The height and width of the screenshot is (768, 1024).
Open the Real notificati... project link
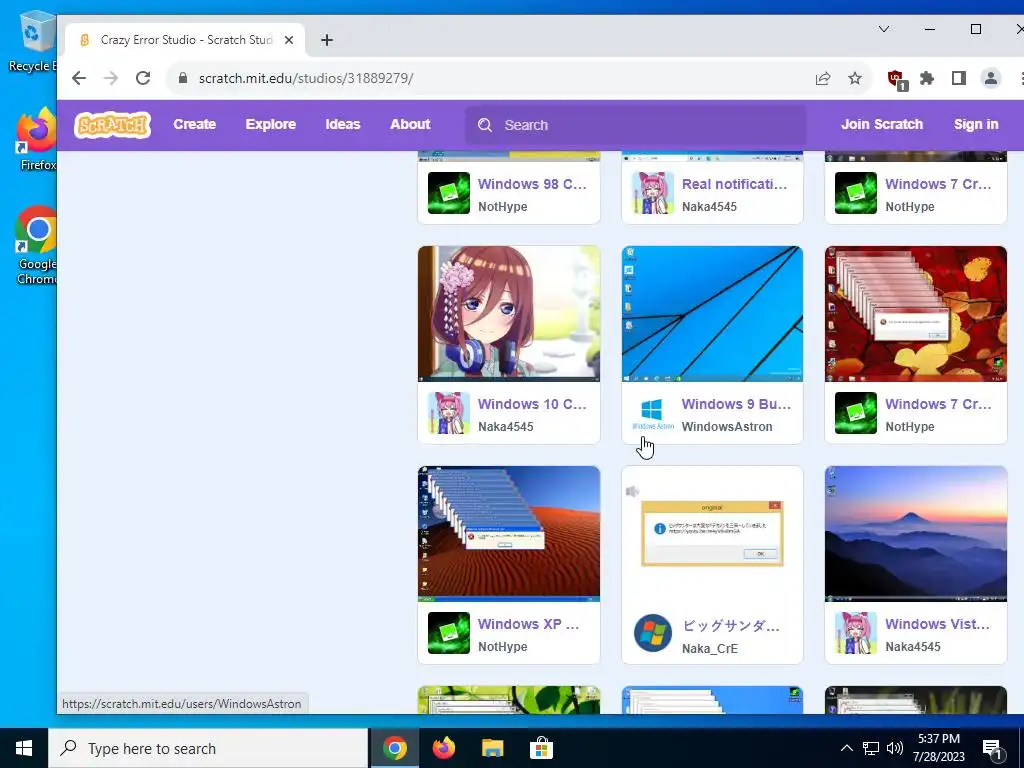735,184
